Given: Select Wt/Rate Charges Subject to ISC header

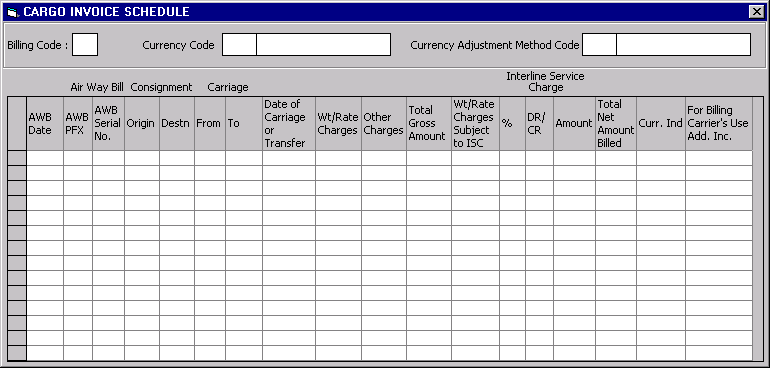Looking at the screenshot, I should click(x=475, y=124).
